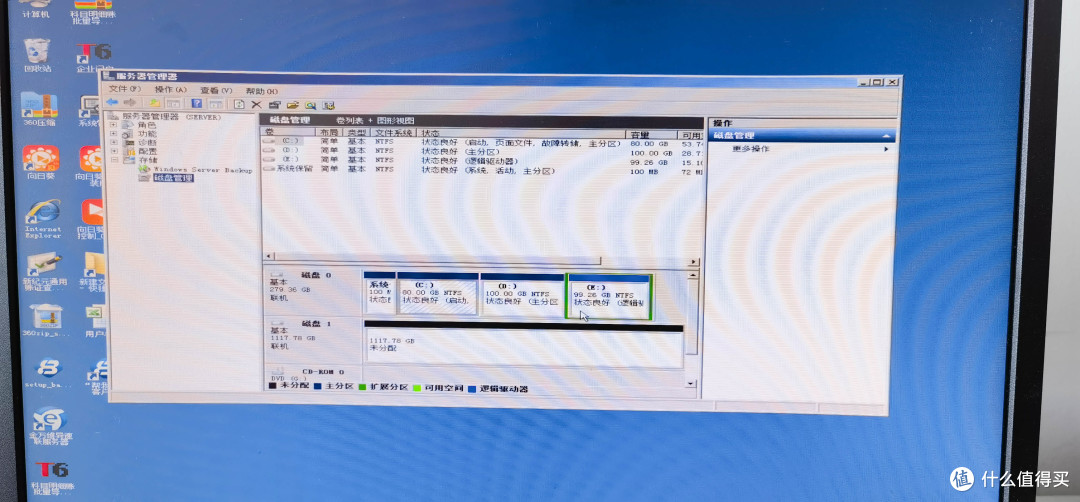Screen dimensions: 1080x502
Task: Select the (C:) volume row in list
Action: coord(481,143)
